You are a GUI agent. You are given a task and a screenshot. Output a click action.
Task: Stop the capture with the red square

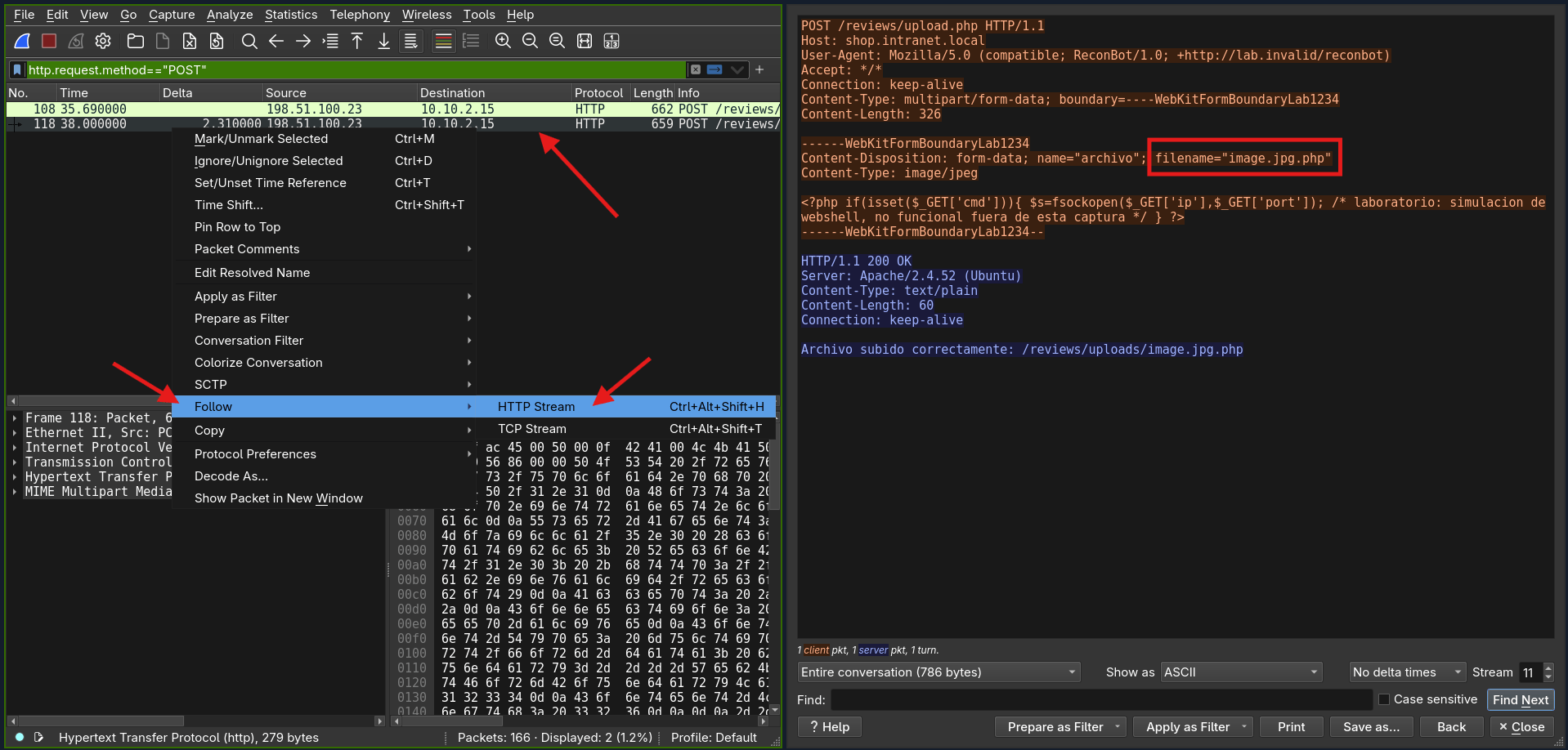click(x=49, y=41)
